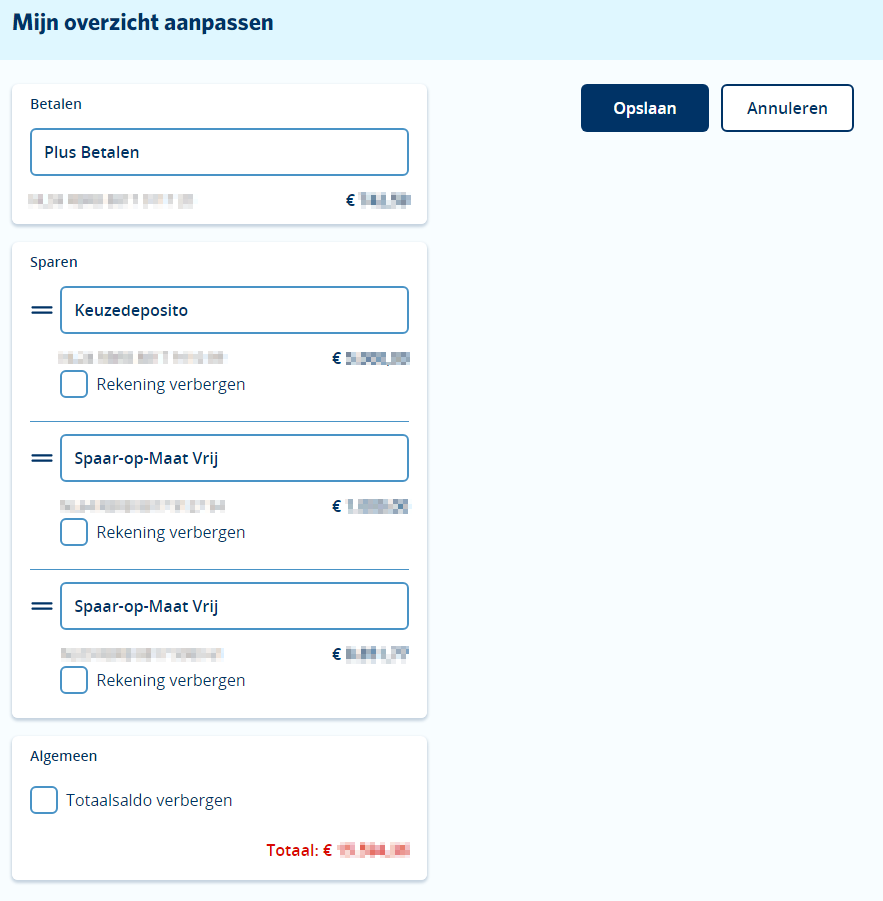Check Rekening verbergen for last Spaar-op-Maat Vrij
The height and width of the screenshot is (901, 883).
point(74,680)
